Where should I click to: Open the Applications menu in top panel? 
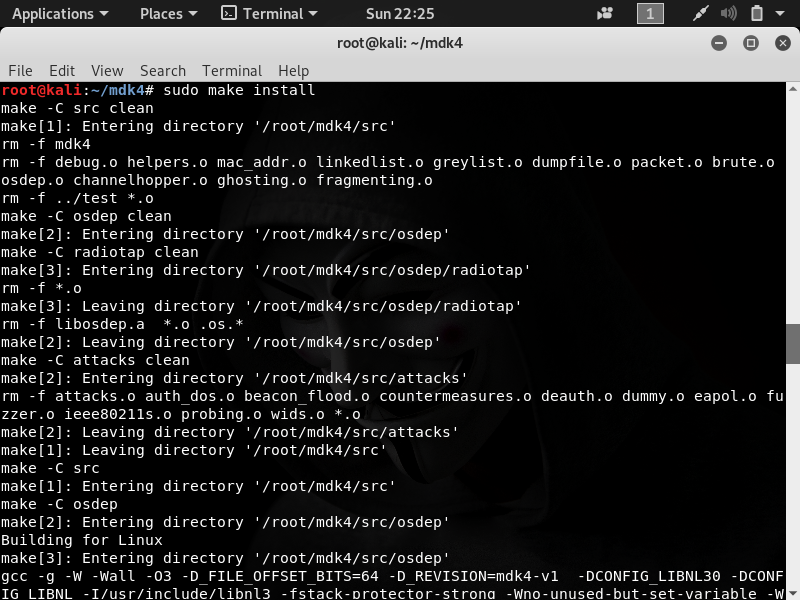click(x=60, y=14)
